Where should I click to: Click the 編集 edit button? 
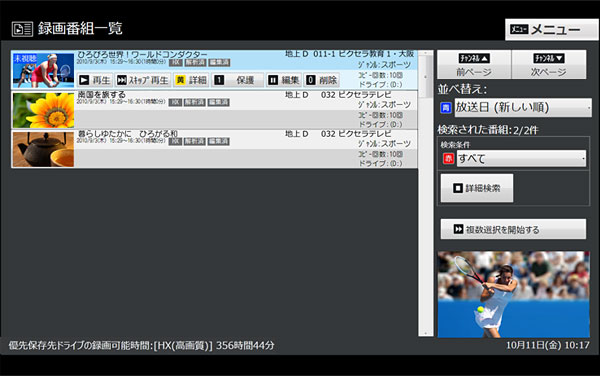284,80
